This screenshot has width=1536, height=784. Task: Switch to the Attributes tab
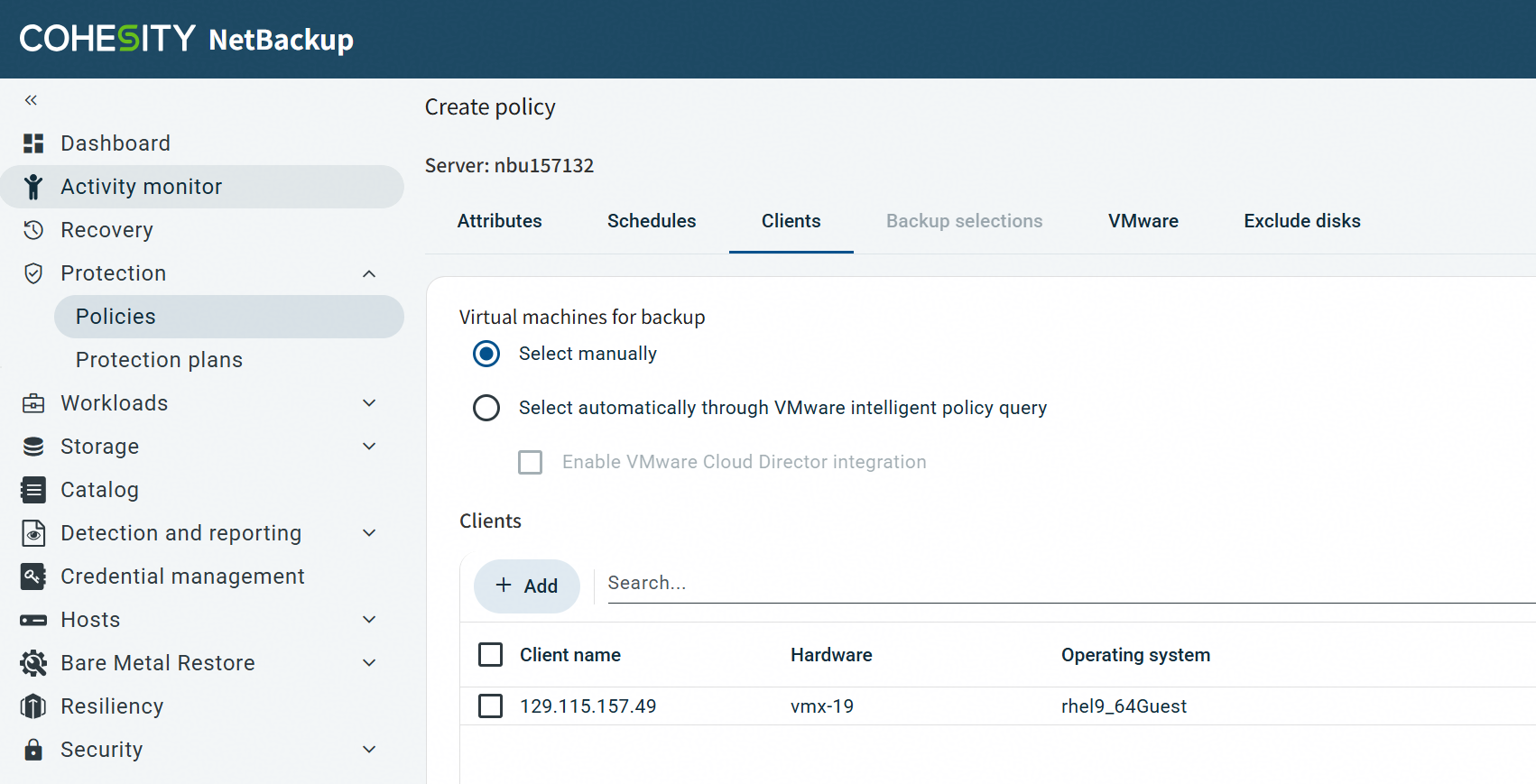tap(500, 221)
